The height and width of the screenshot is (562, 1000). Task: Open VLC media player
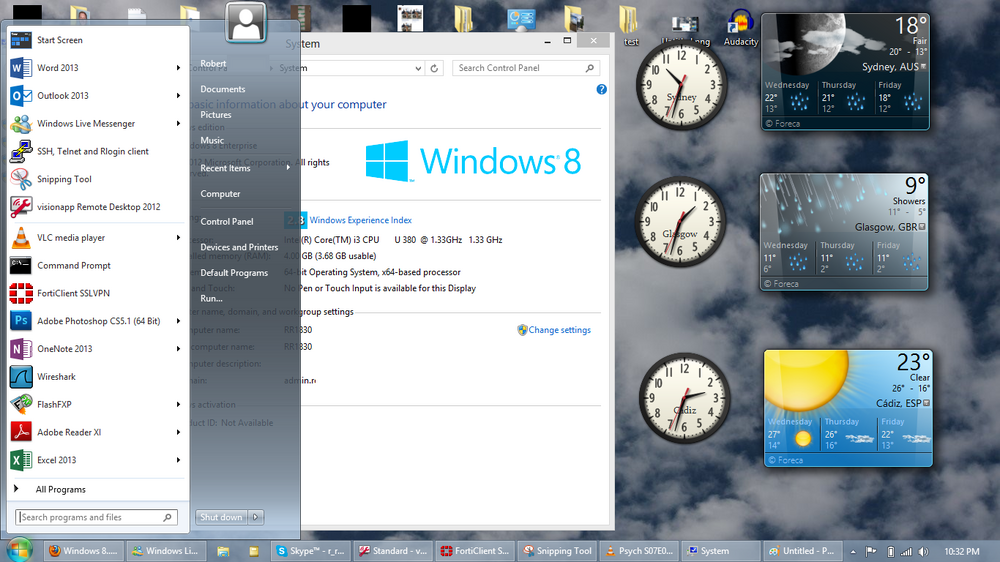tap(96, 237)
